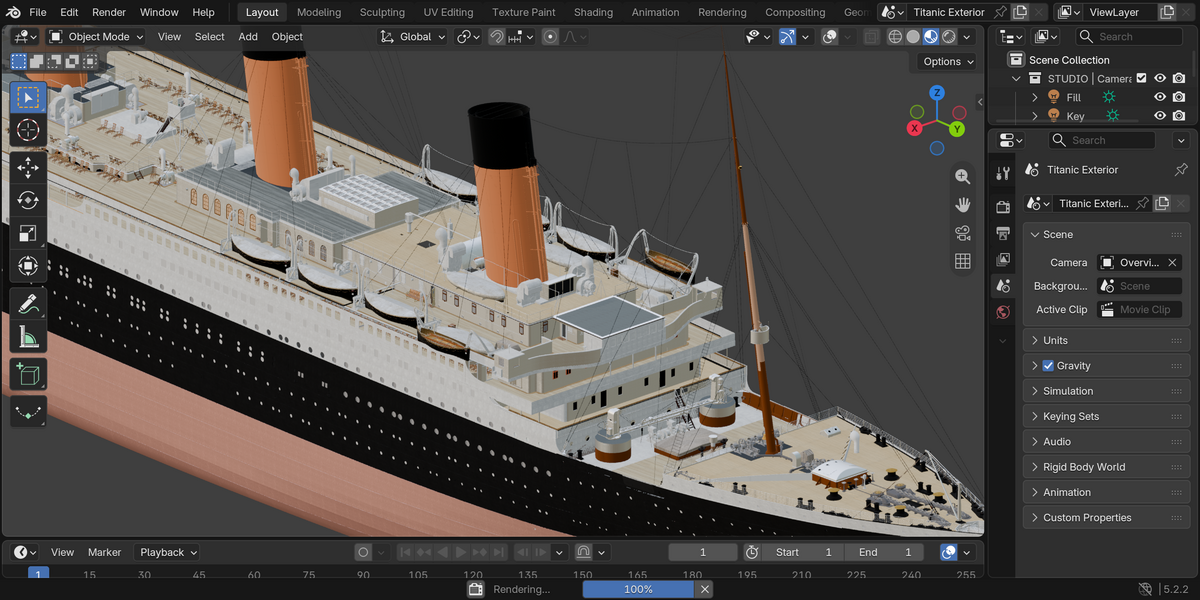Image resolution: width=1200 pixels, height=600 pixels.
Task: Uncheck STUDIO collection exclude checkbox
Action: (1141, 78)
